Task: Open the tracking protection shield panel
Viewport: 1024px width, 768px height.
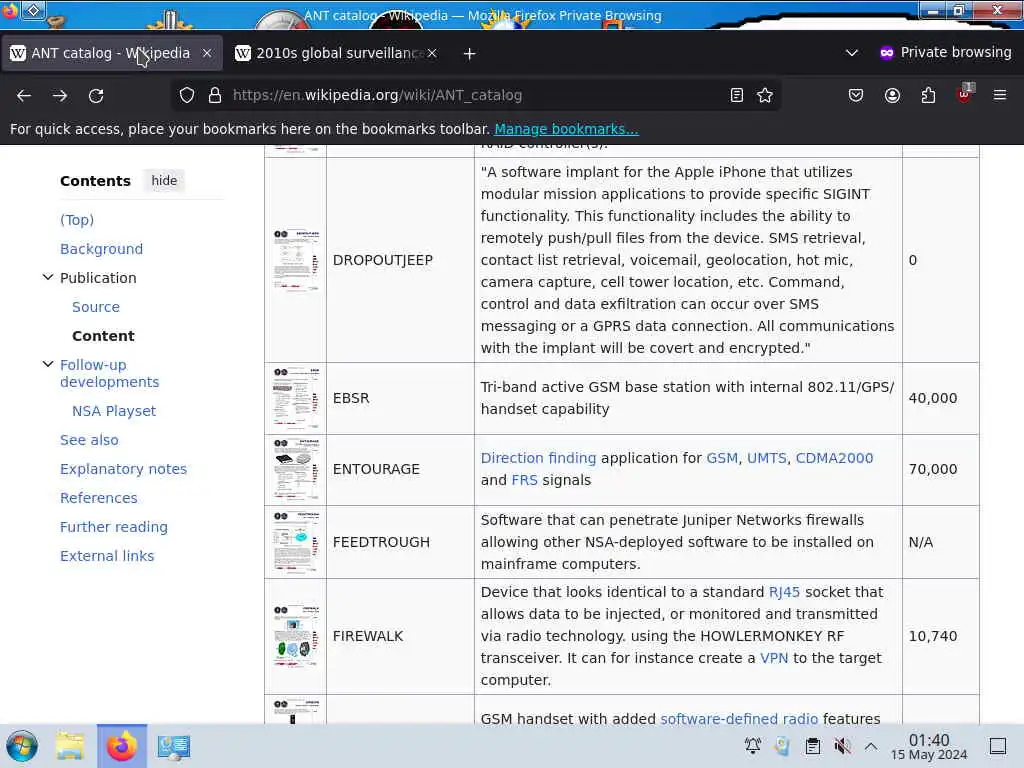Action: (187, 95)
